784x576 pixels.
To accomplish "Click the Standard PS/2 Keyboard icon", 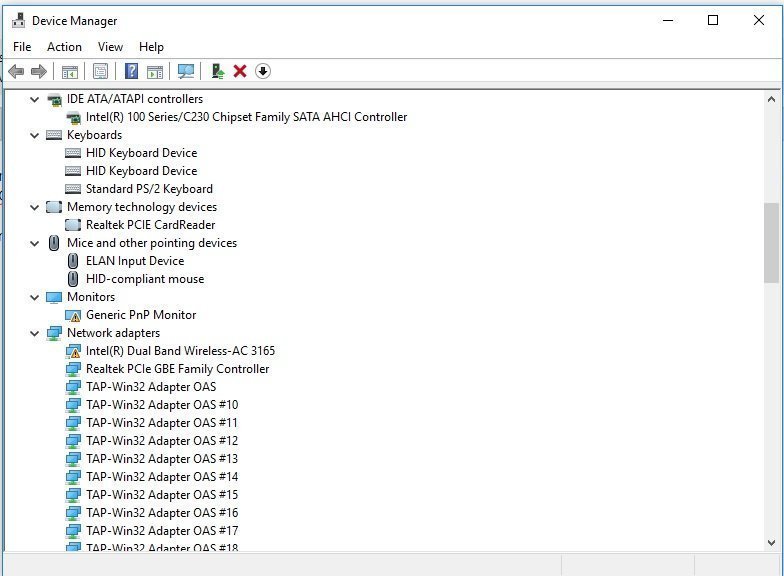I will [73, 189].
